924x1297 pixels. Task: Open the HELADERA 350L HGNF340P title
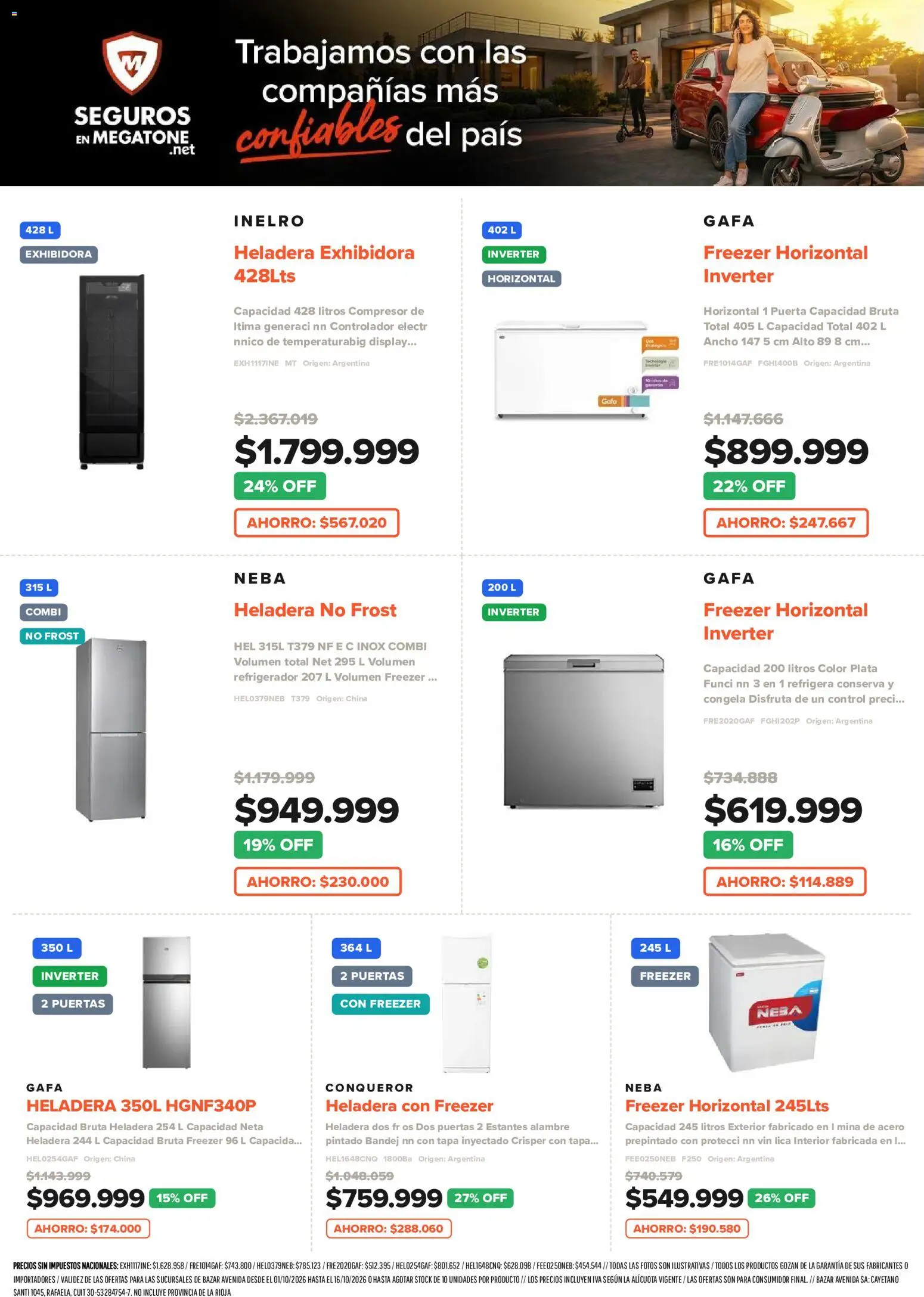click(141, 1106)
